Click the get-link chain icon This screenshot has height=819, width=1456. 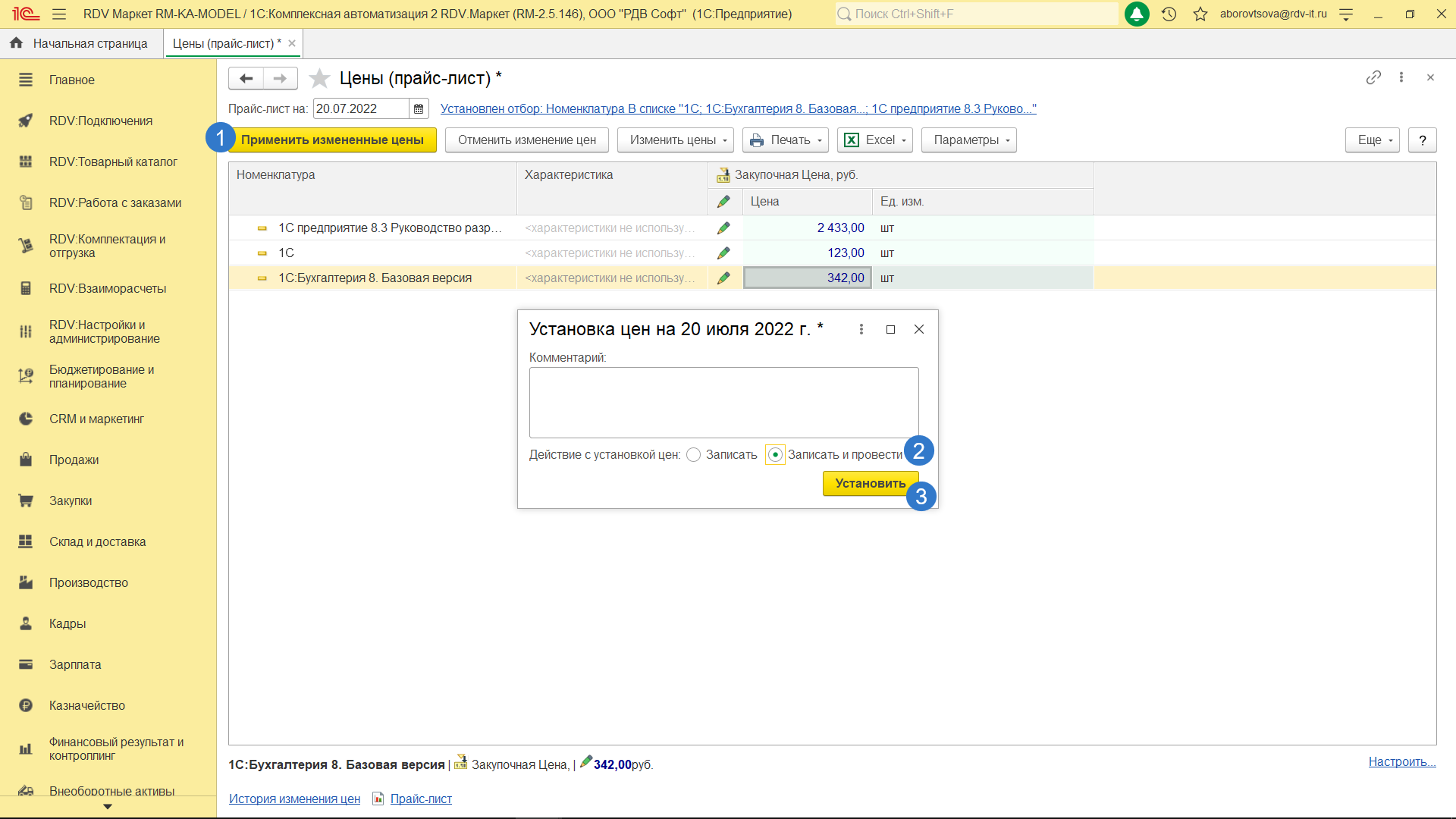pyautogui.click(x=1373, y=77)
